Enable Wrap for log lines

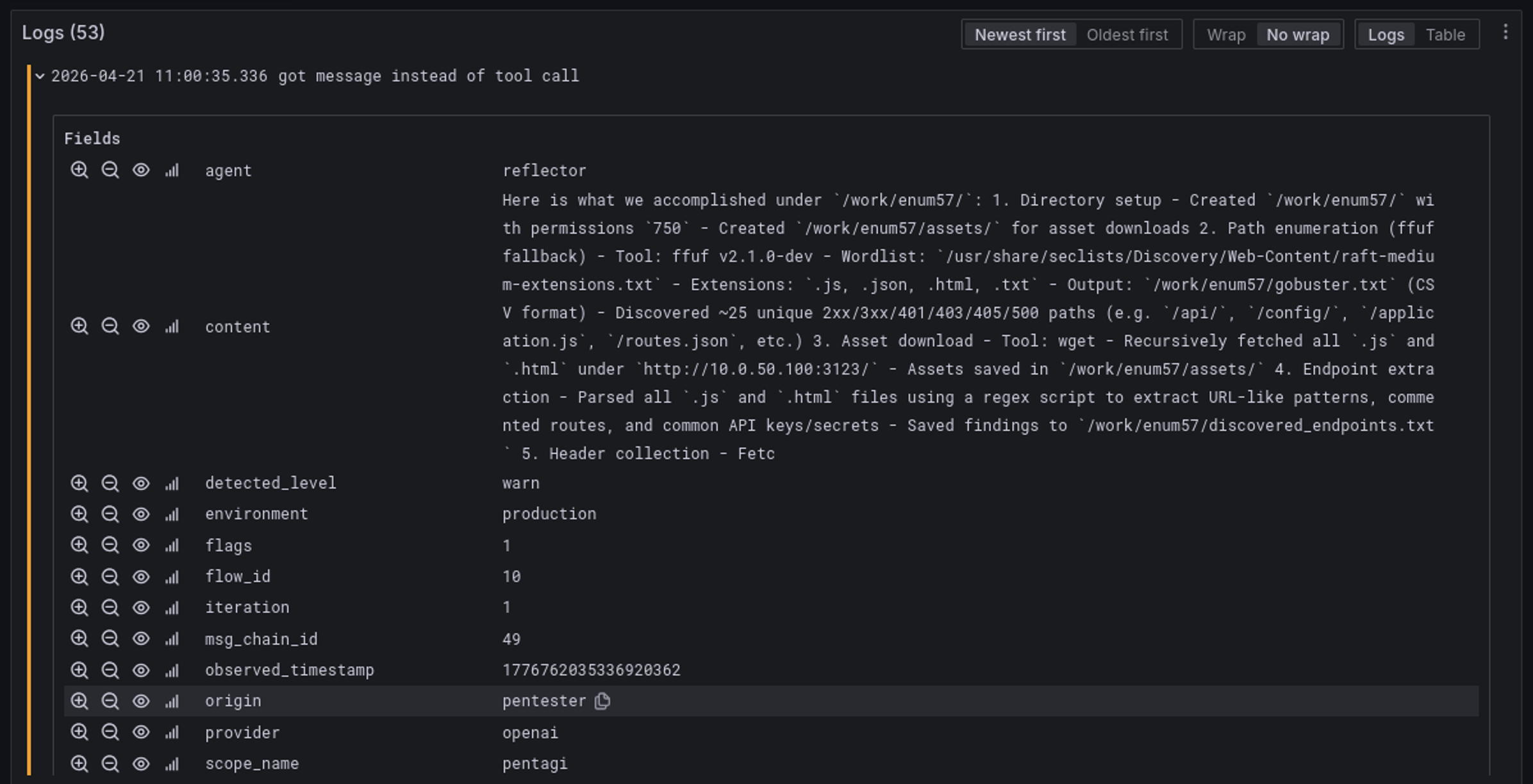click(x=1226, y=35)
